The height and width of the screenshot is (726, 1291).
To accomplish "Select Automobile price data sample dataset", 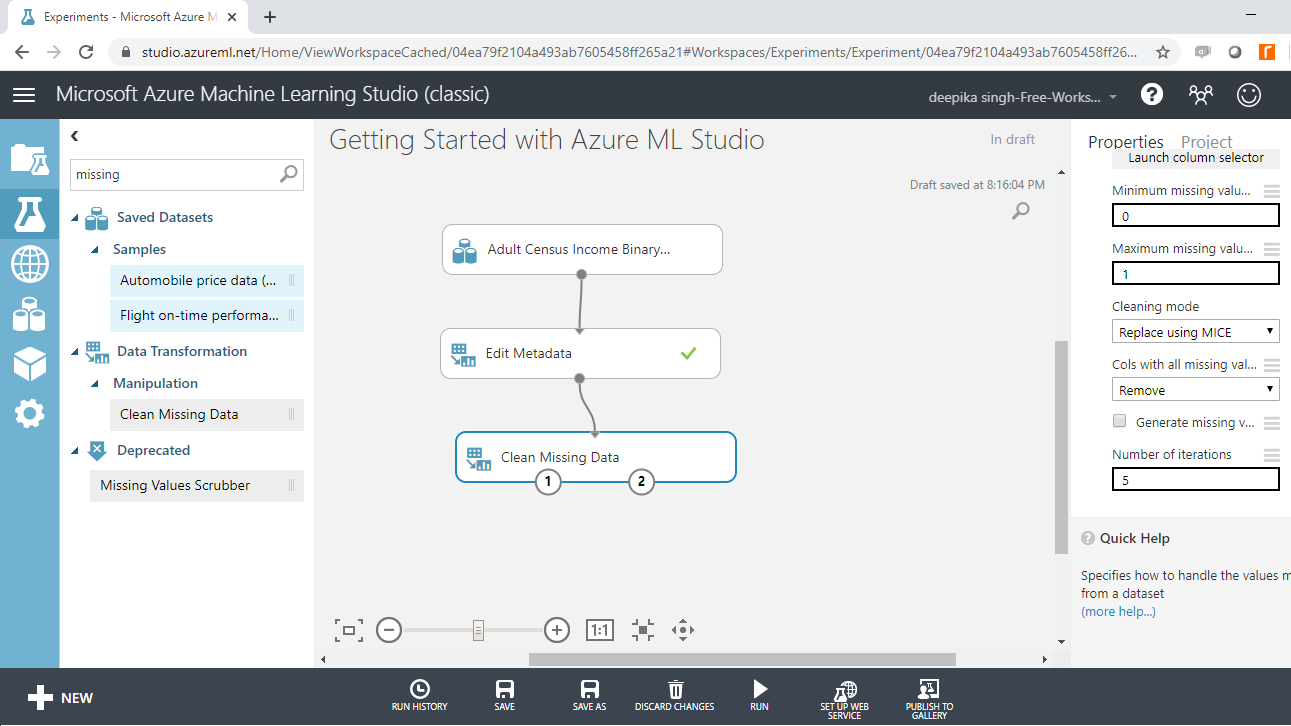I will click(207, 281).
